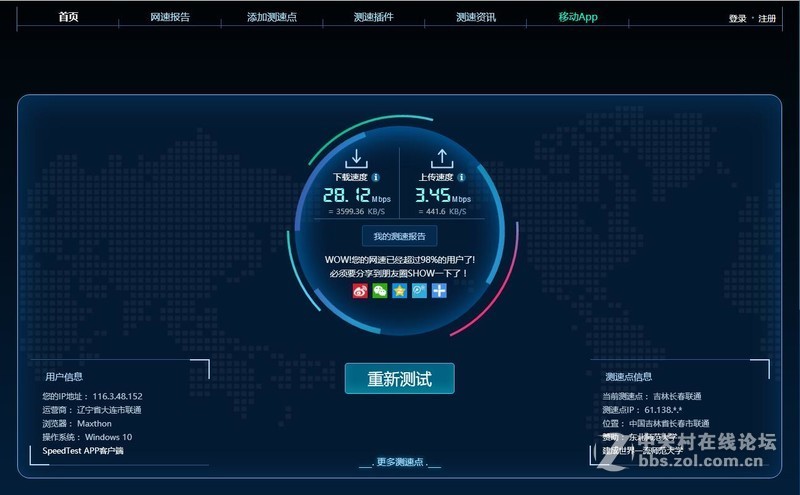Open 移动App navigation item
The image size is (800, 495).
[578, 17]
